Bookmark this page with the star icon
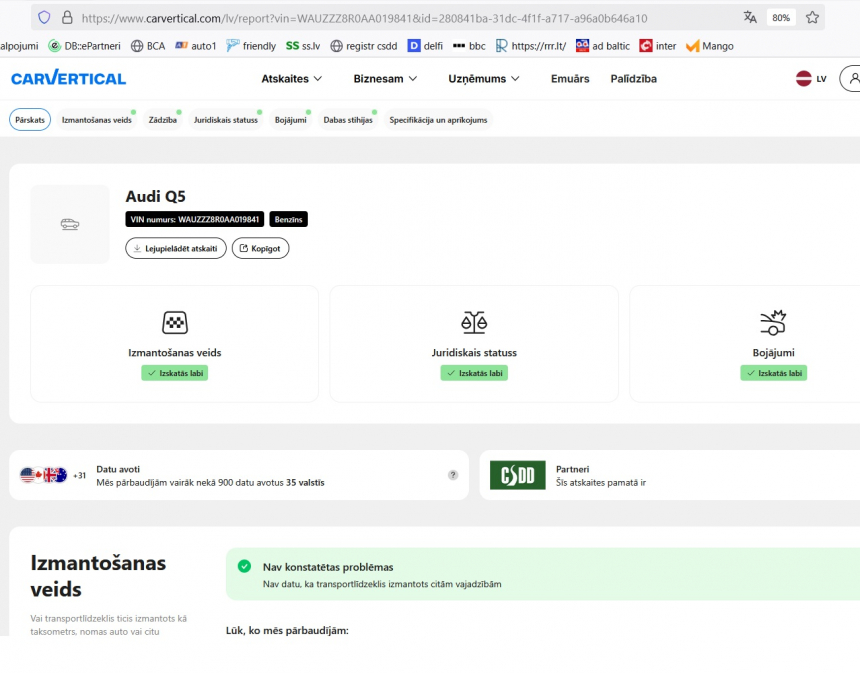This screenshot has width=860, height=673. pos(812,18)
